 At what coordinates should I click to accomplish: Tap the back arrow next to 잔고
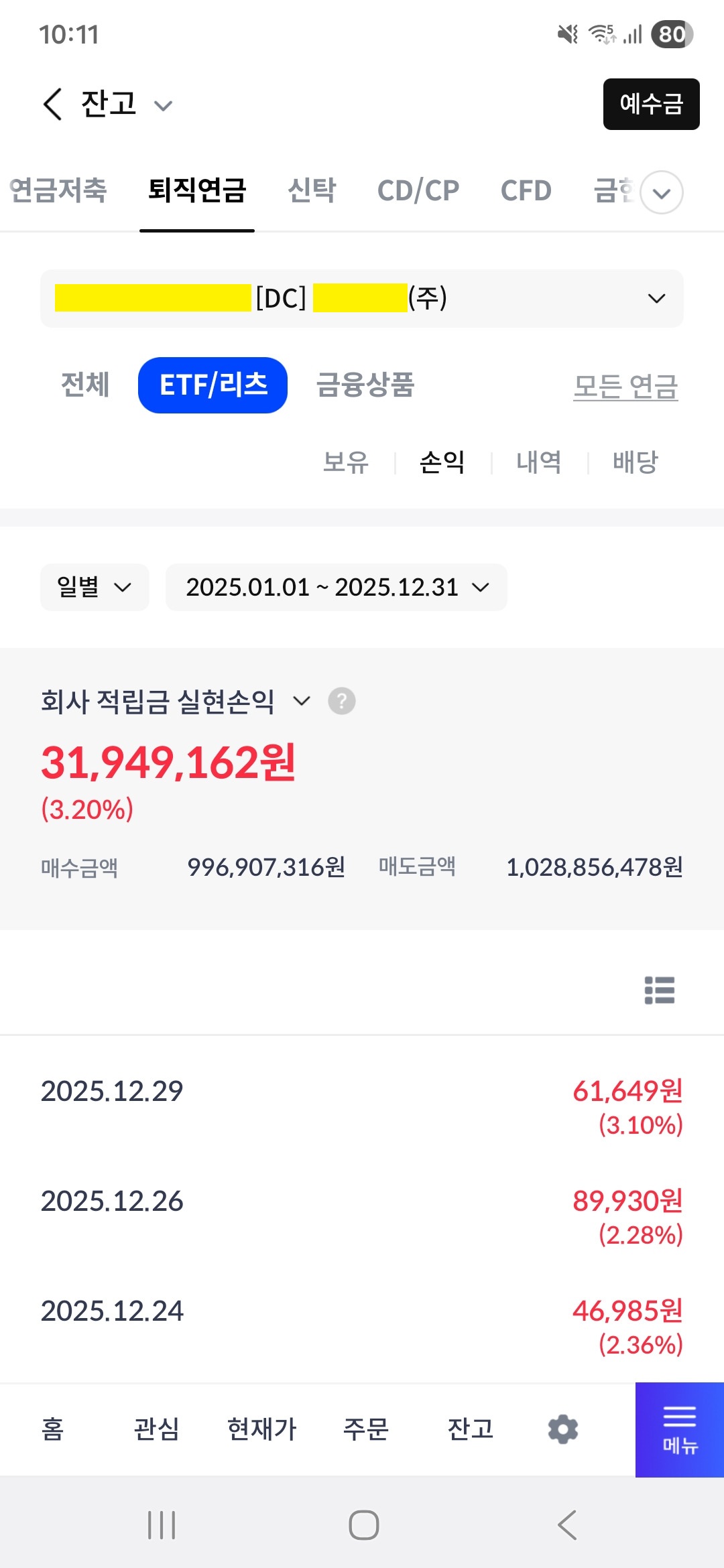point(52,104)
